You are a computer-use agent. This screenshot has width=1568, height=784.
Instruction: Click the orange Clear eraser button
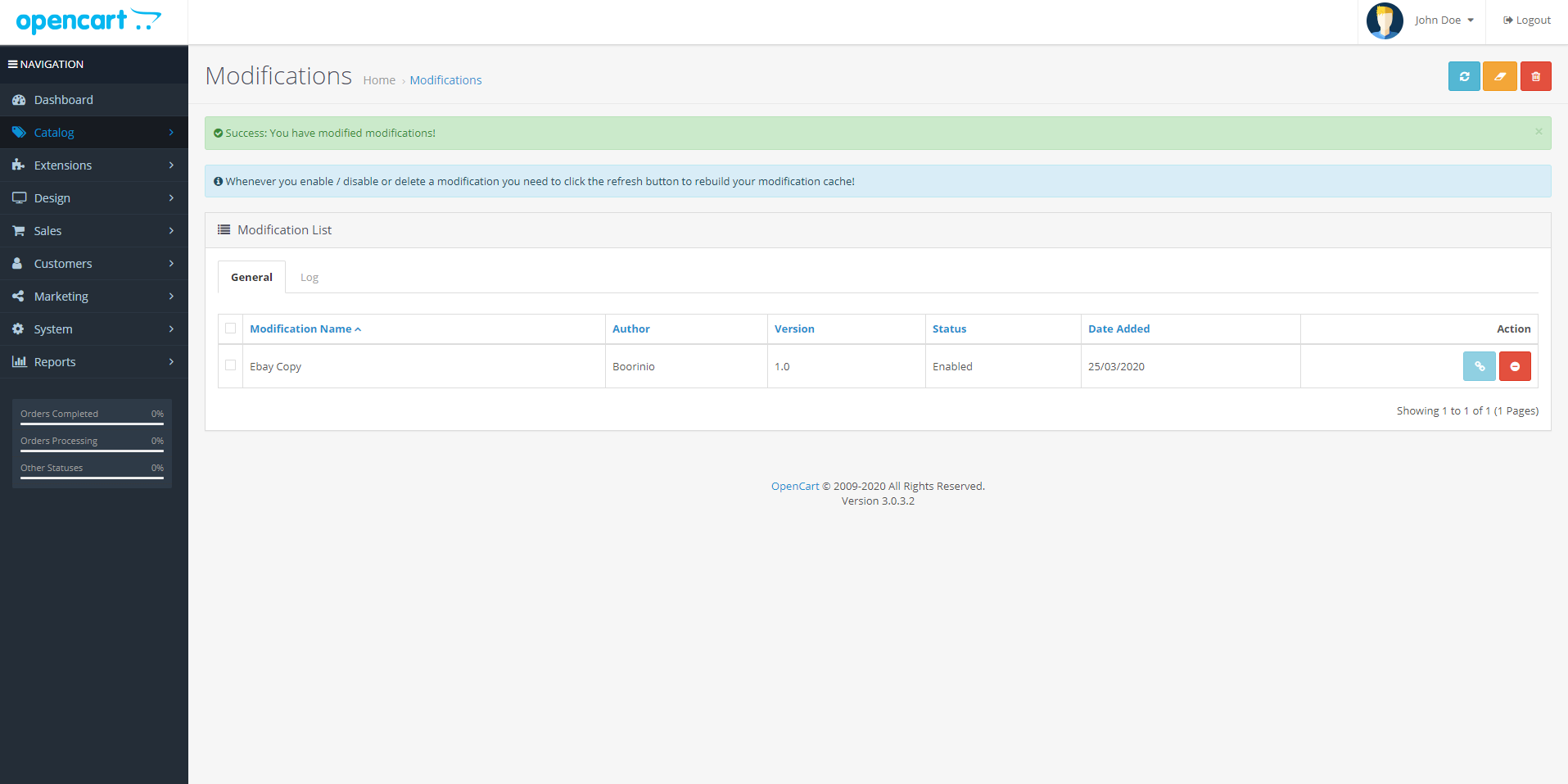tap(1499, 76)
